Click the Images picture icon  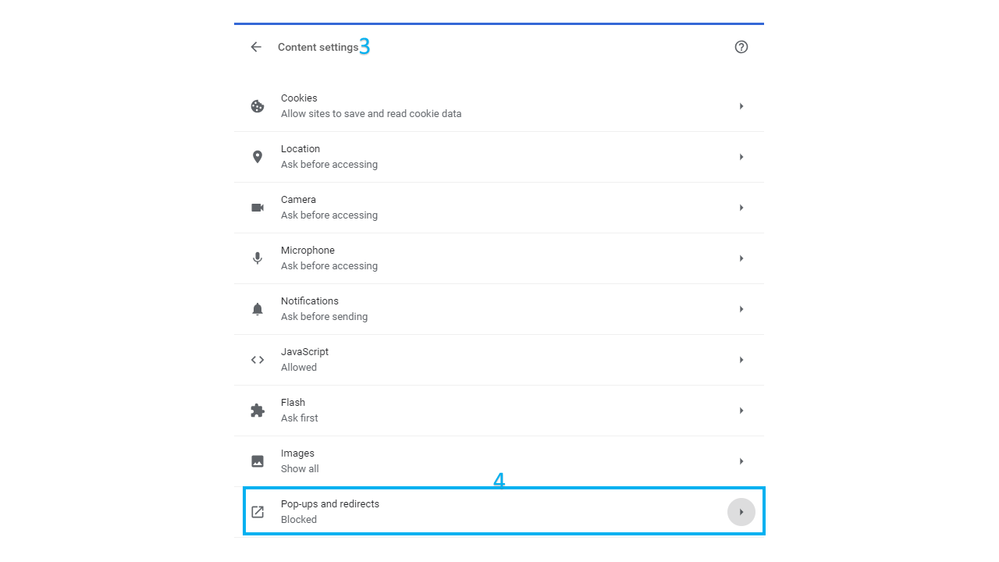257,461
